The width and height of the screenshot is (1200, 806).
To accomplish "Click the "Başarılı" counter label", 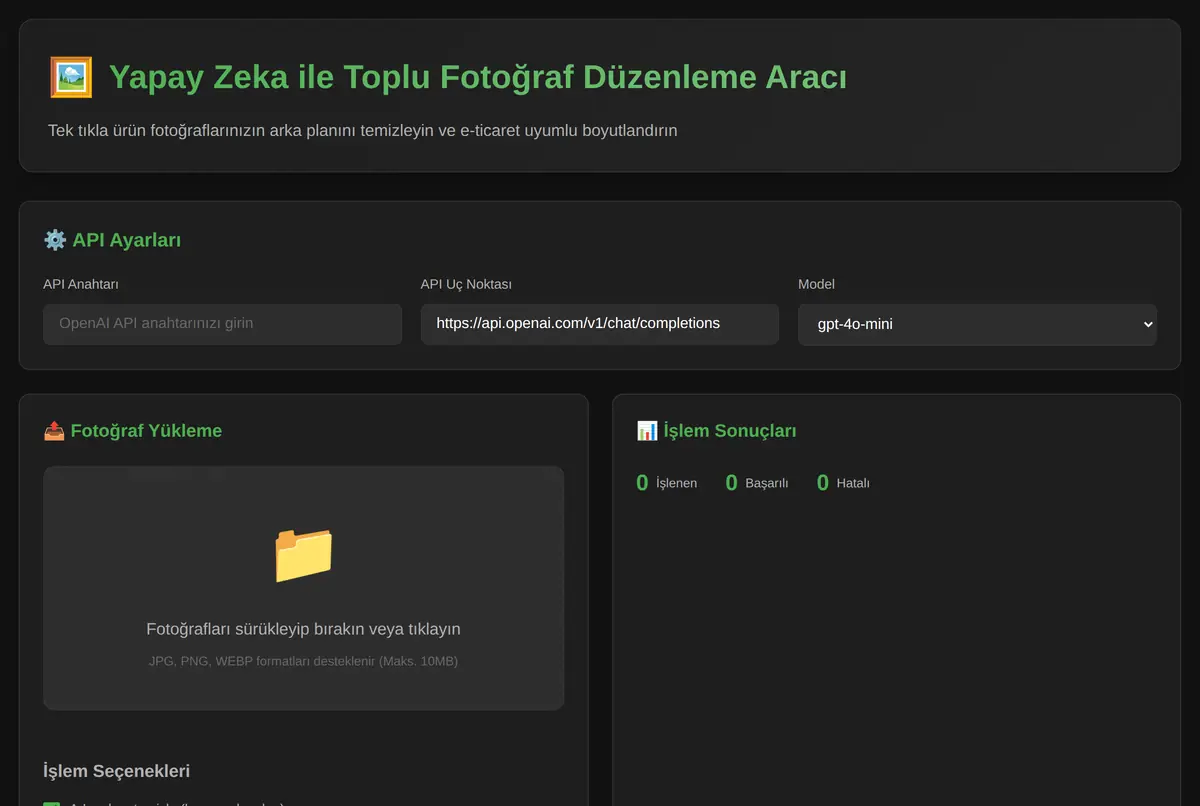I will (x=767, y=483).
